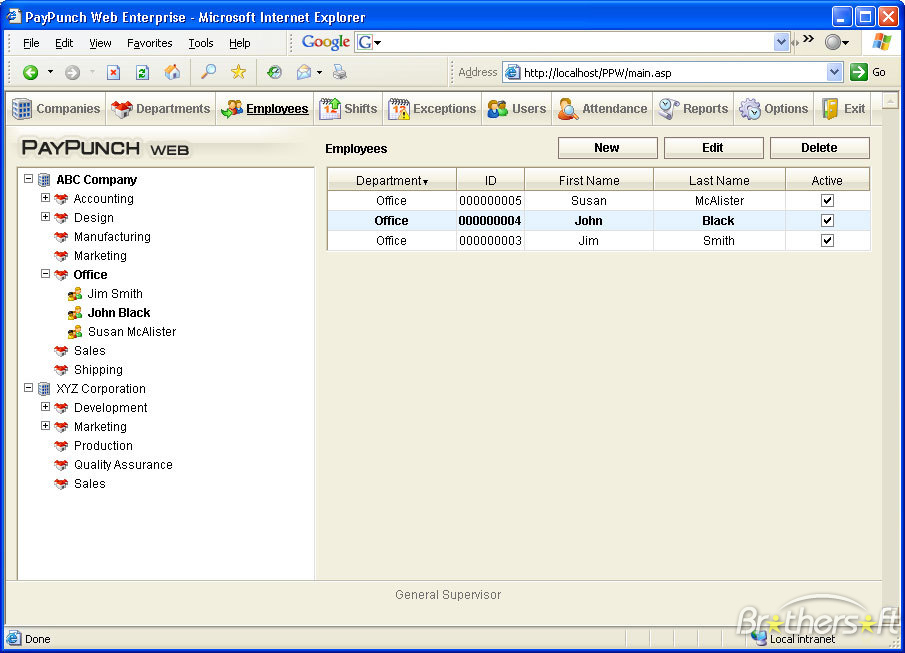This screenshot has width=905, height=653.
Task: Select John Black in the department tree
Action: point(119,313)
